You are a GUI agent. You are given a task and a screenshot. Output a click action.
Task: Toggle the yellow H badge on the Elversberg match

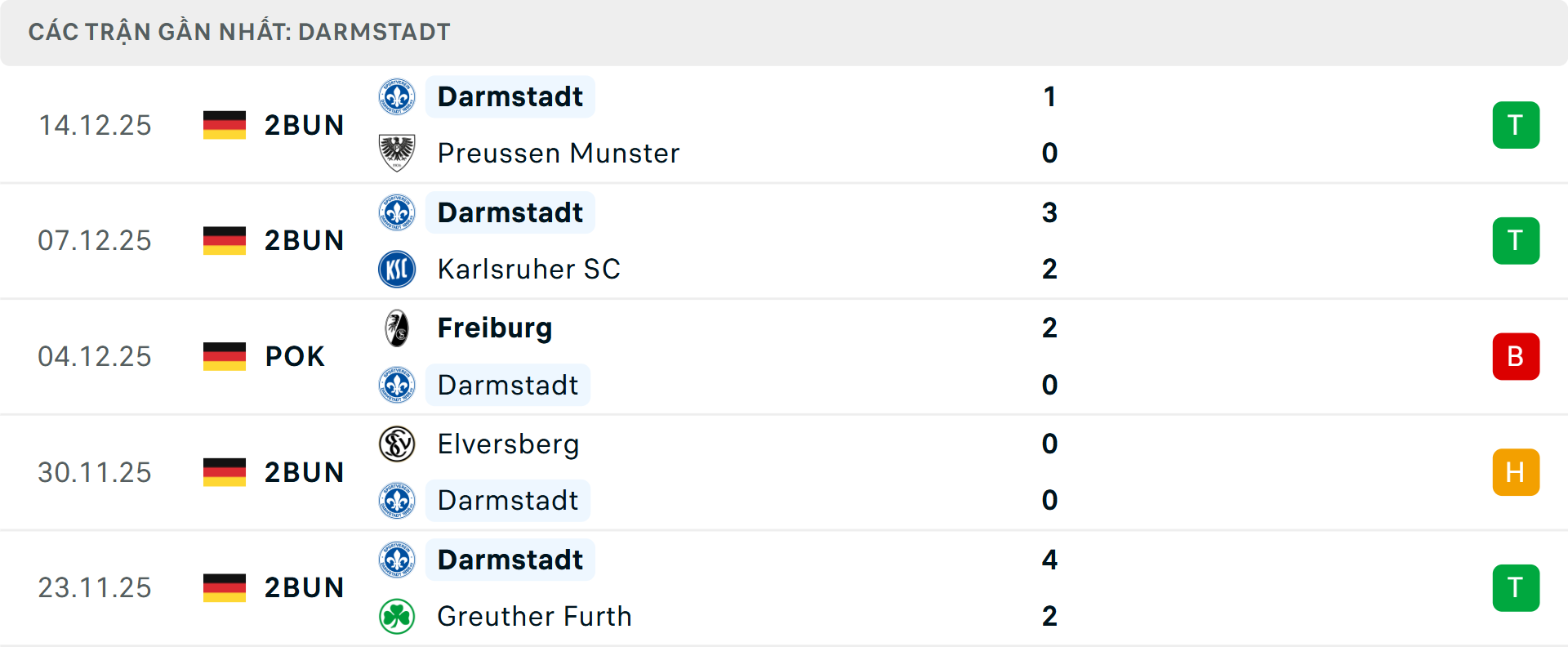[x=1516, y=472]
